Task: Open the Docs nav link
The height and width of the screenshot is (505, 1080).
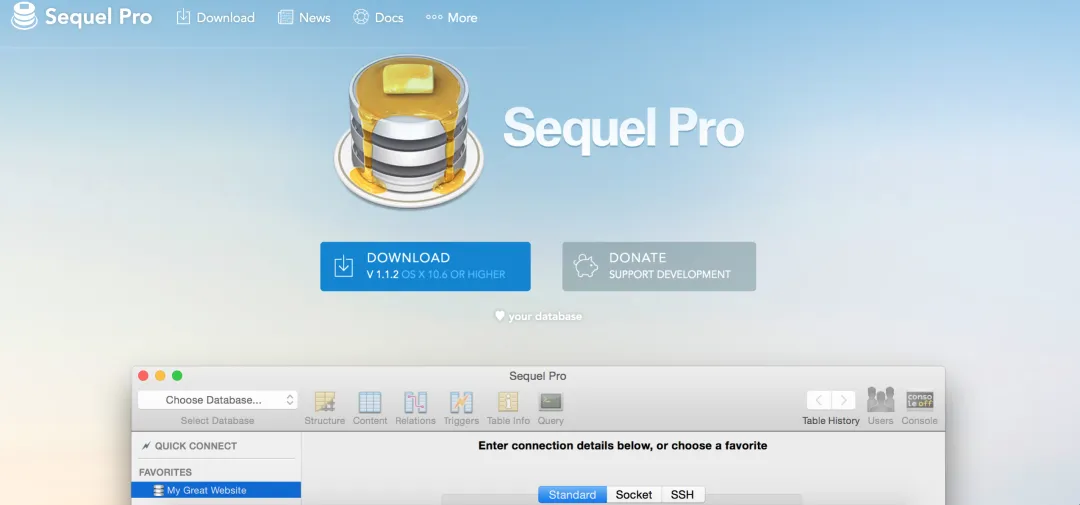Action: click(378, 18)
